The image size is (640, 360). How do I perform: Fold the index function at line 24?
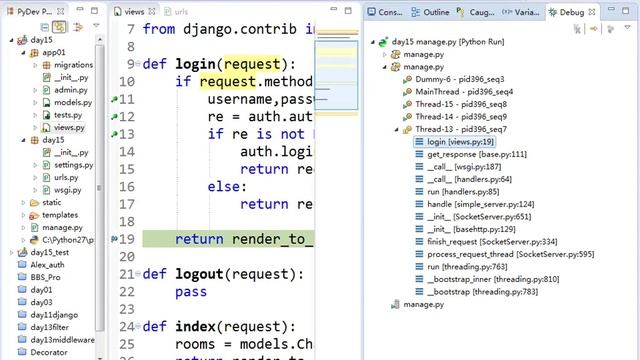tap(138, 326)
